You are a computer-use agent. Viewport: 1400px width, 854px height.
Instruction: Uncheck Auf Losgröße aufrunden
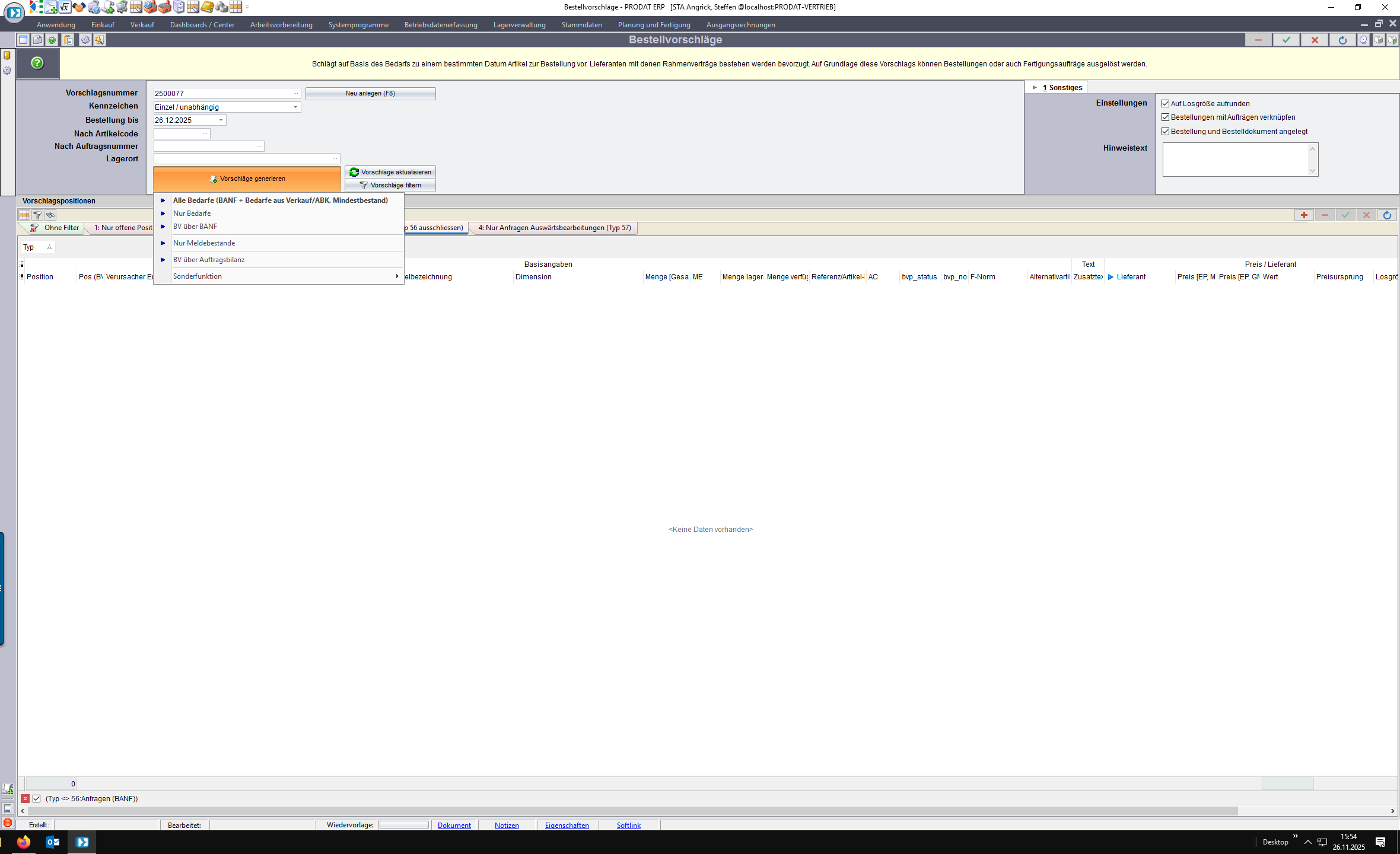pos(1166,104)
